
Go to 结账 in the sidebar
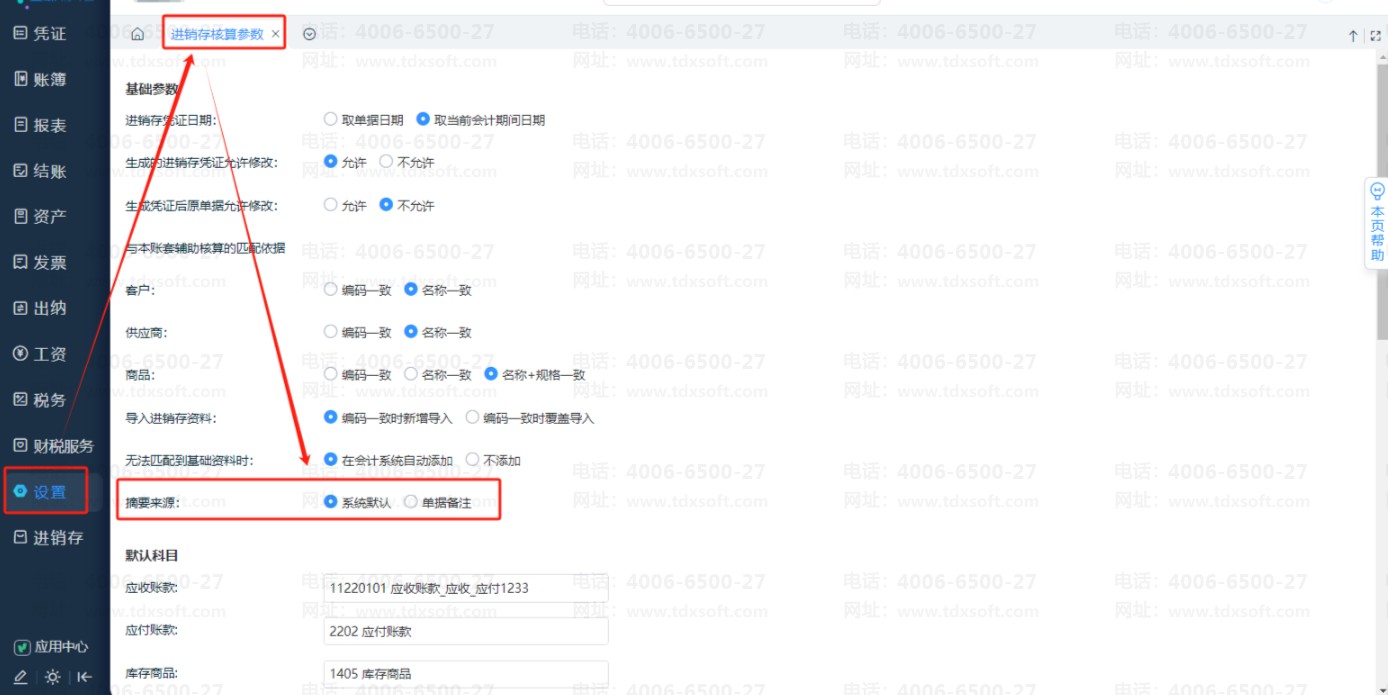(40, 171)
